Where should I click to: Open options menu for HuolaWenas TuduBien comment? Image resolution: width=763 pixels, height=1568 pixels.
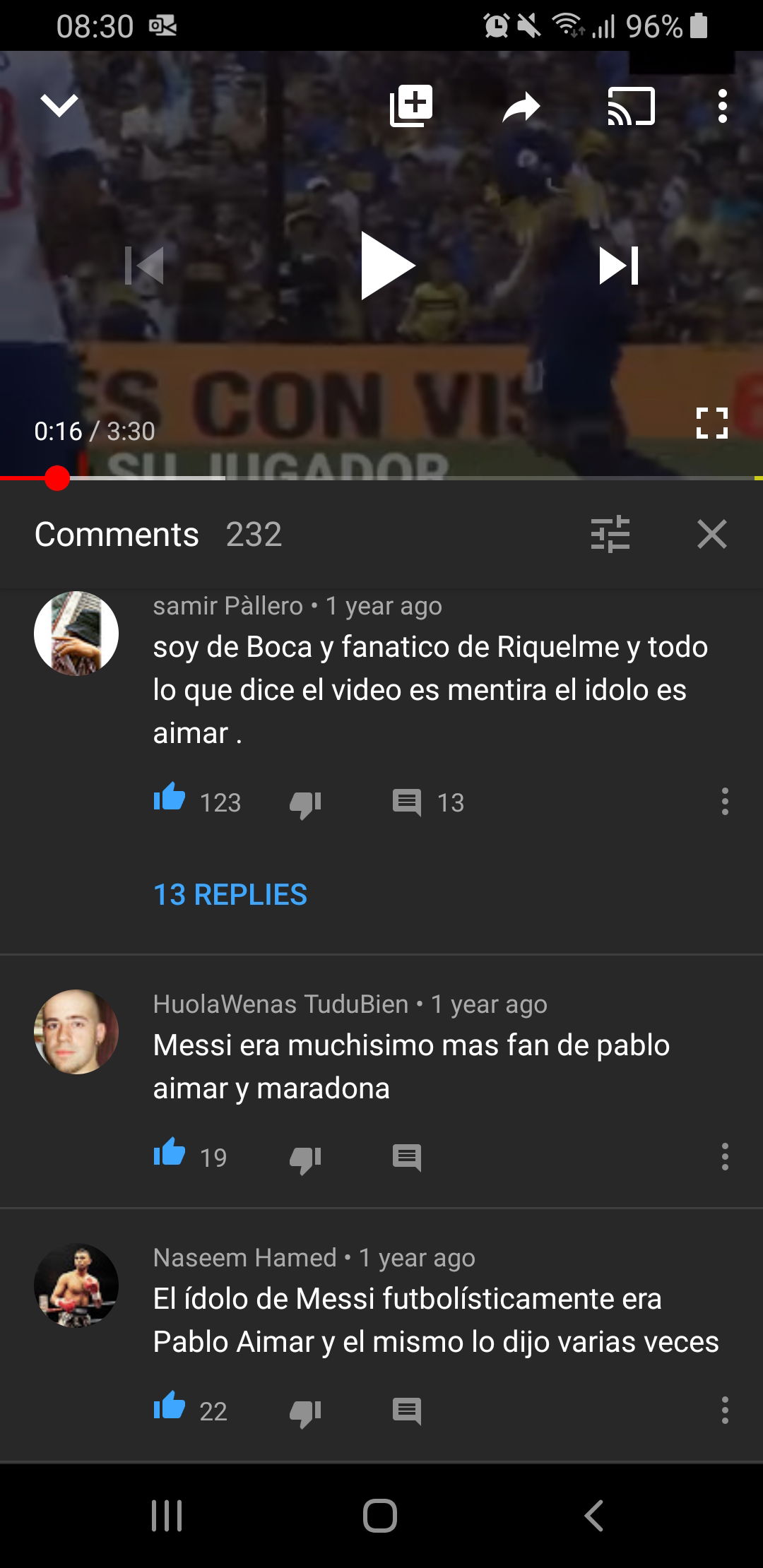(x=725, y=1157)
